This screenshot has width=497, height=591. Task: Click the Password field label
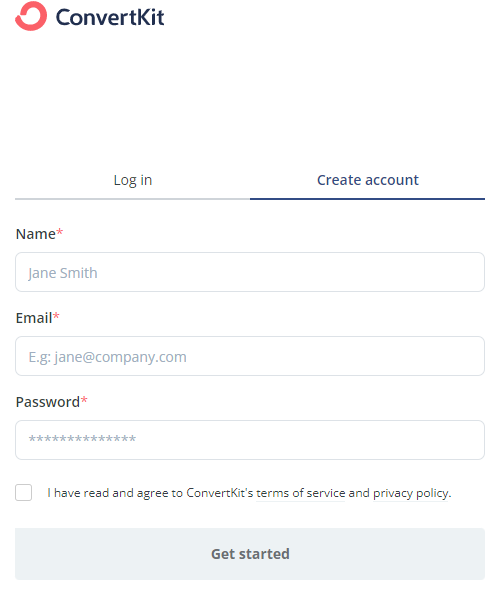[x=48, y=402]
